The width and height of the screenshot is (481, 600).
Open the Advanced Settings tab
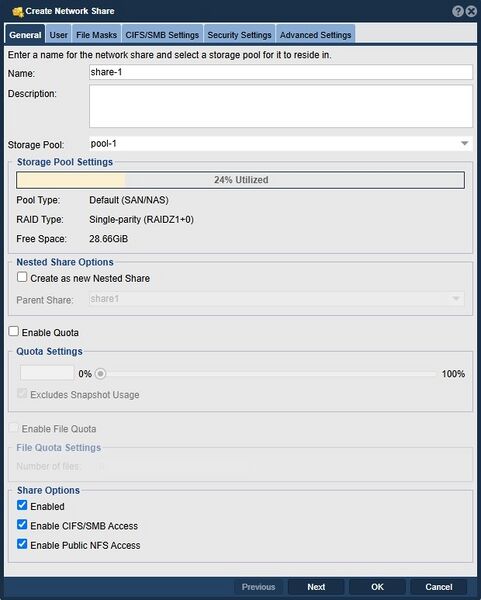click(x=315, y=35)
